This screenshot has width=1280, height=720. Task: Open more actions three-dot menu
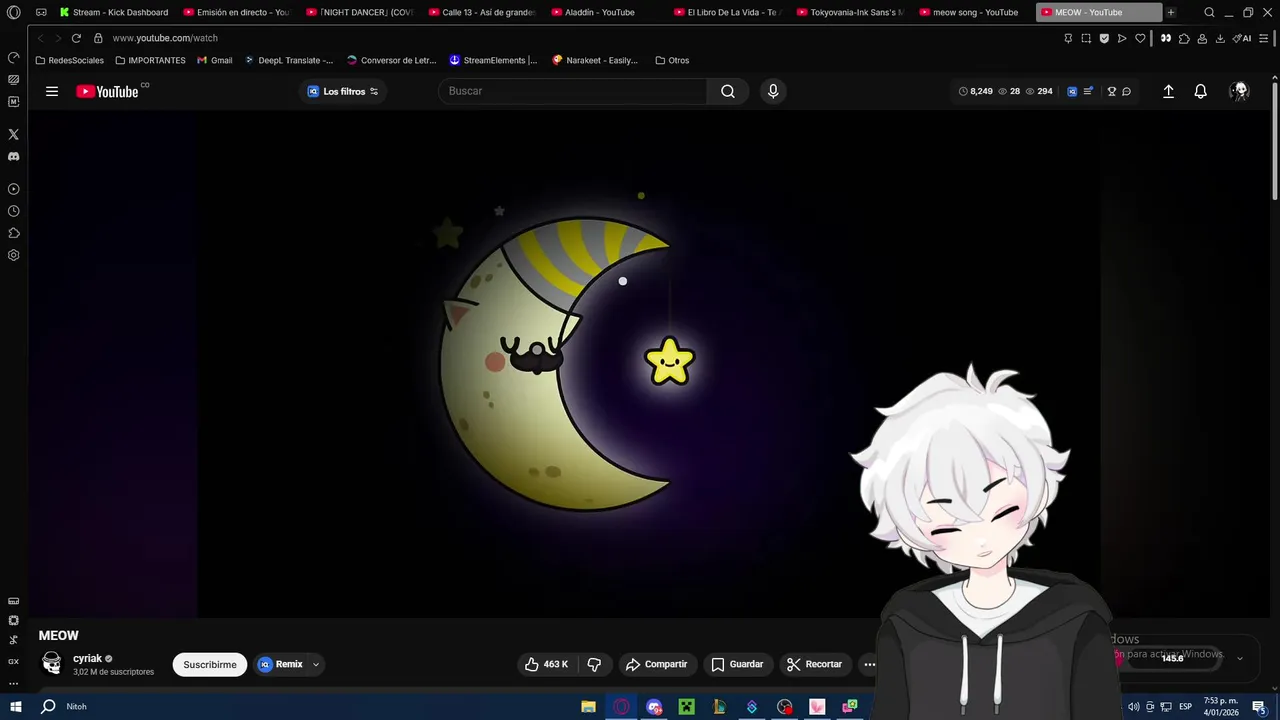869,664
